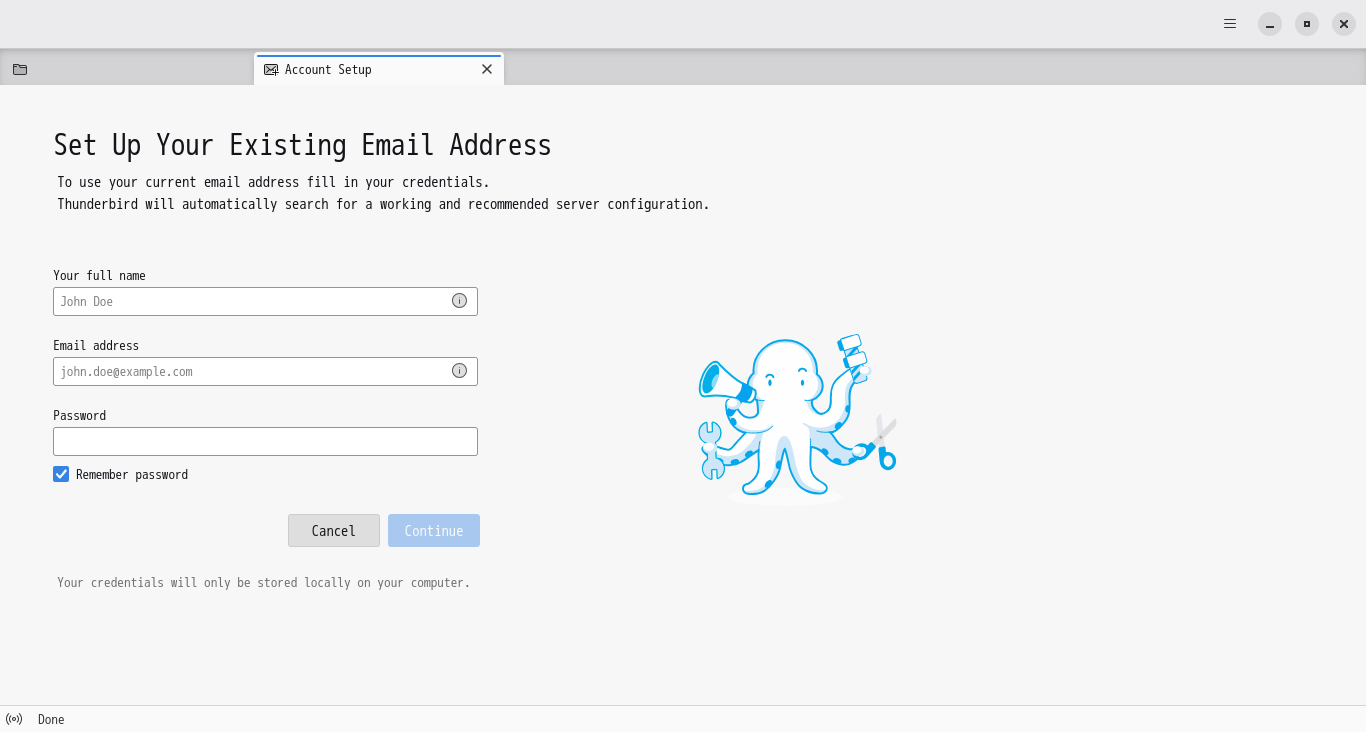
Task: Focus the Your full name input field
Action: pos(265,301)
